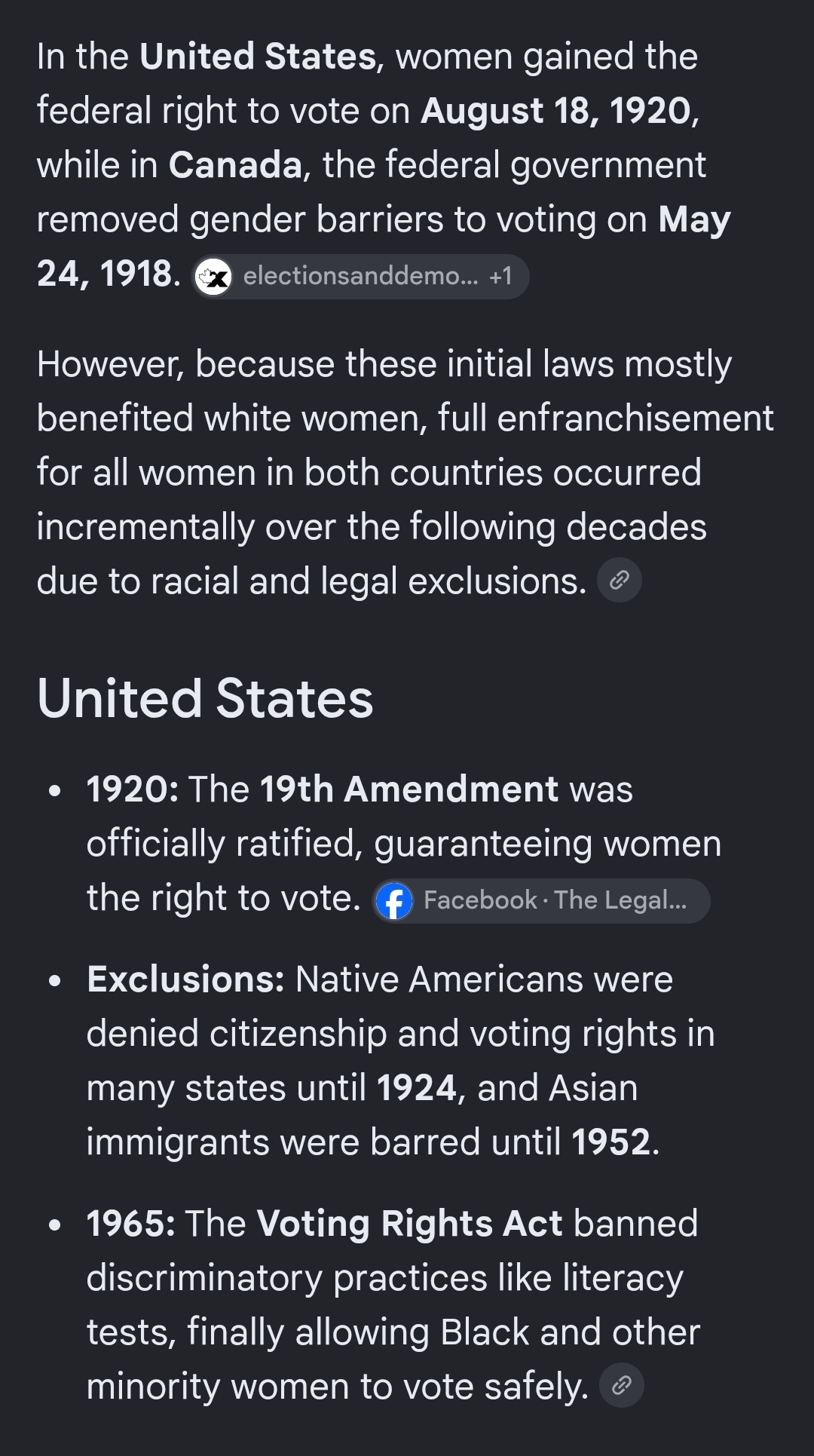Click the electionsanddemo site favicon icon

click(x=213, y=277)
